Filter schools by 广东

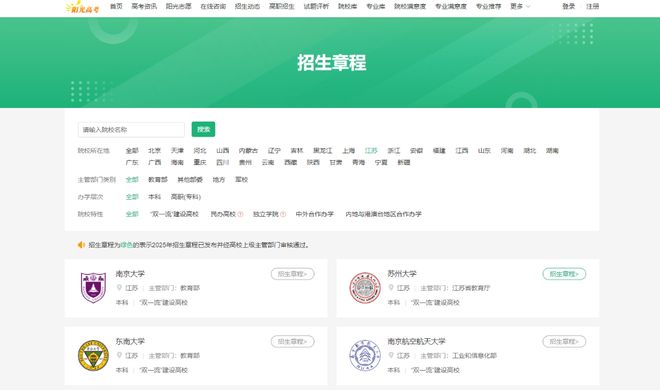(x=132, y=162)
